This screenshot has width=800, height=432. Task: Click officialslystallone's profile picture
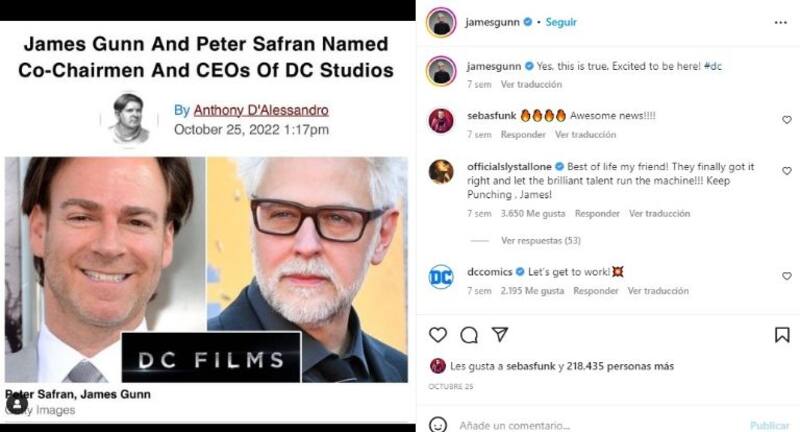click(x=441, y=171)
